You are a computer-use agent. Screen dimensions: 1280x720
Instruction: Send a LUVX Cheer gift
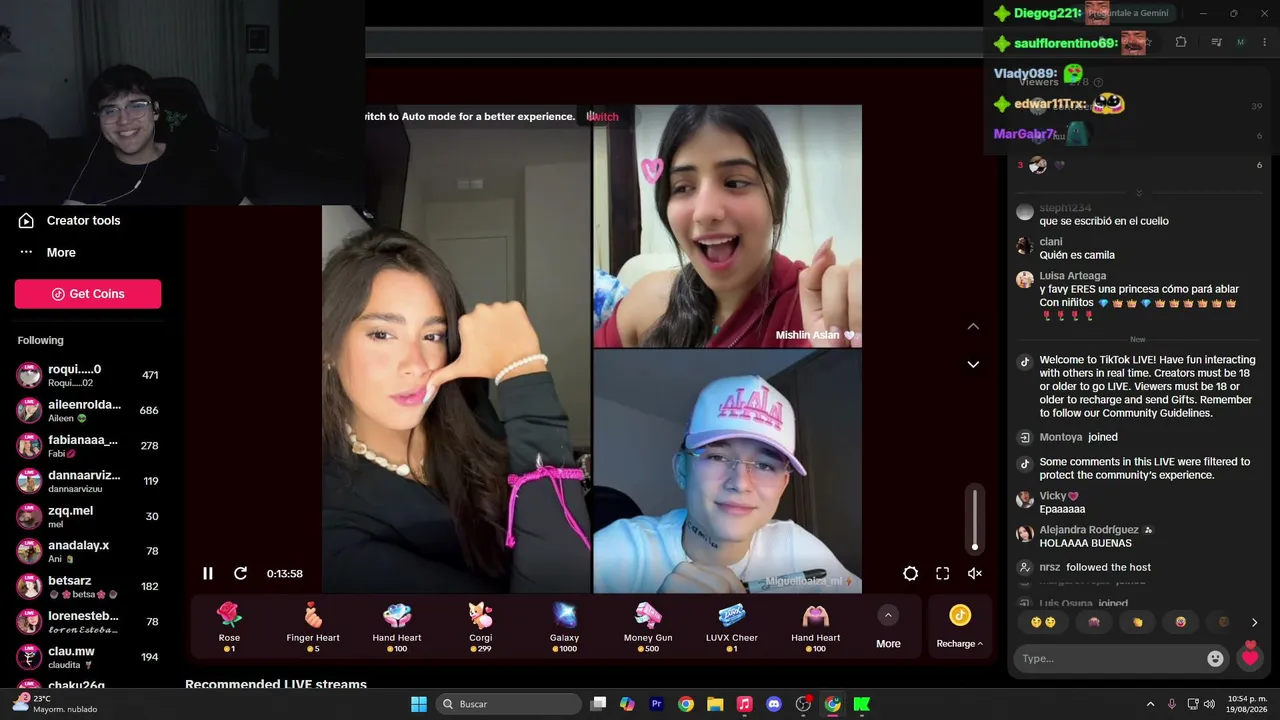click(x=732, y=627)
